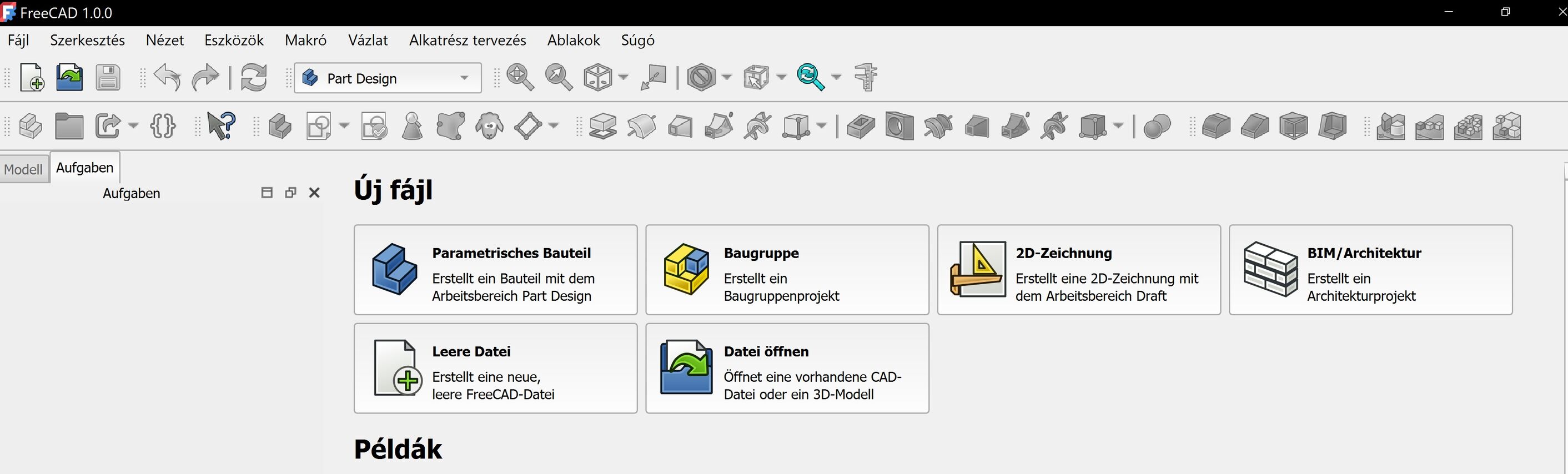Open the Makró menu

coord(305,40)
